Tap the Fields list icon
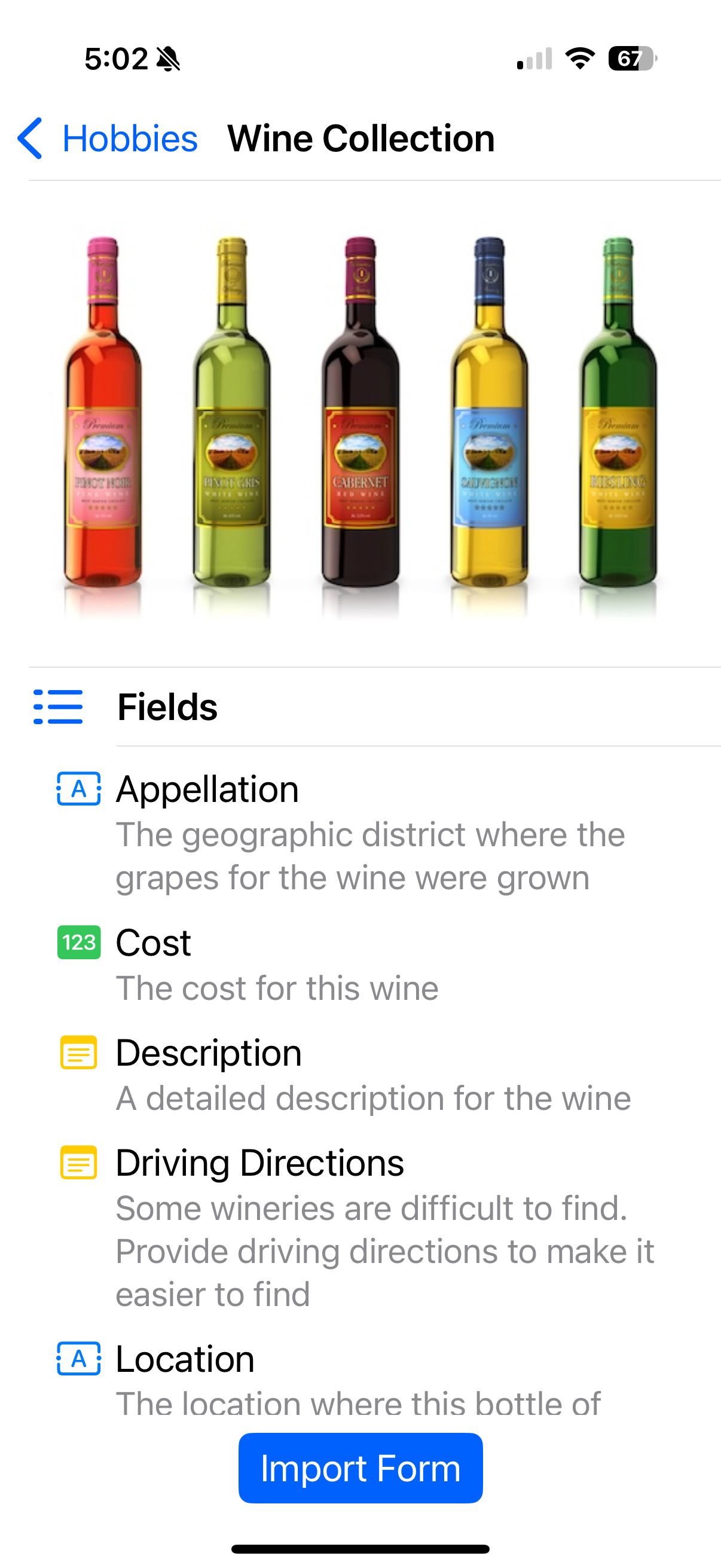The image size is (721, 1568). point(58,707)
